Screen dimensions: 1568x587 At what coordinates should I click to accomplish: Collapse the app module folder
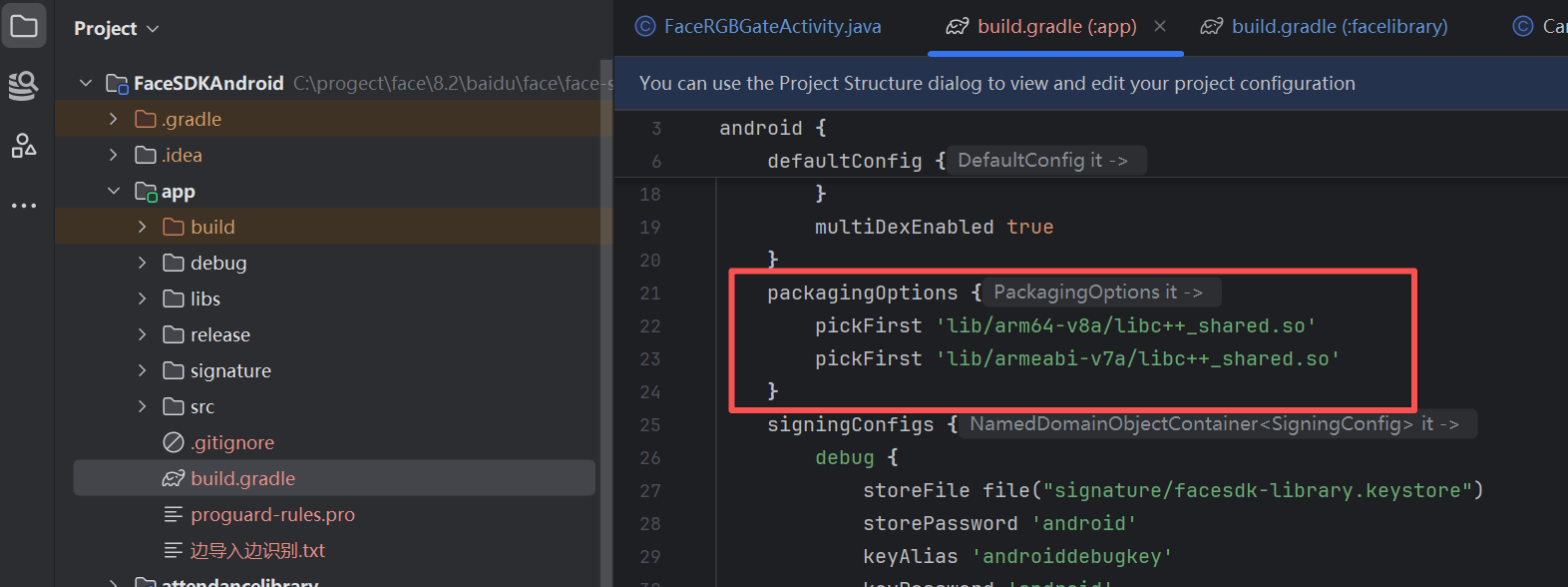[x=114, y=191]
